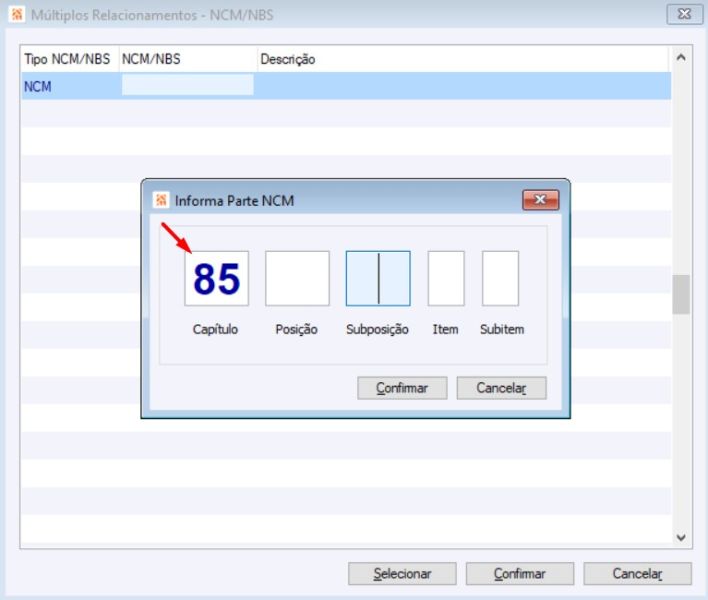Viewport: 708px width, 600px height.
Task: Select the Item input field
Action: [446, 279]
